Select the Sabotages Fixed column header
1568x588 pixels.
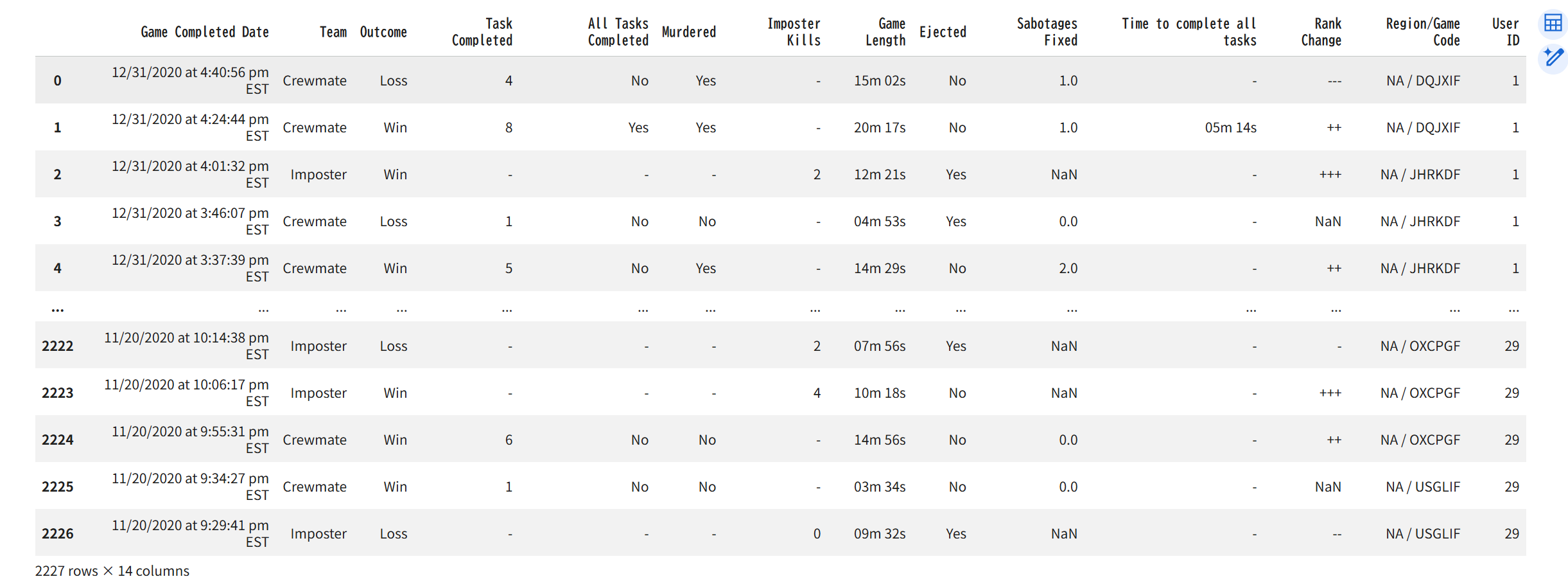(1047, 32)
